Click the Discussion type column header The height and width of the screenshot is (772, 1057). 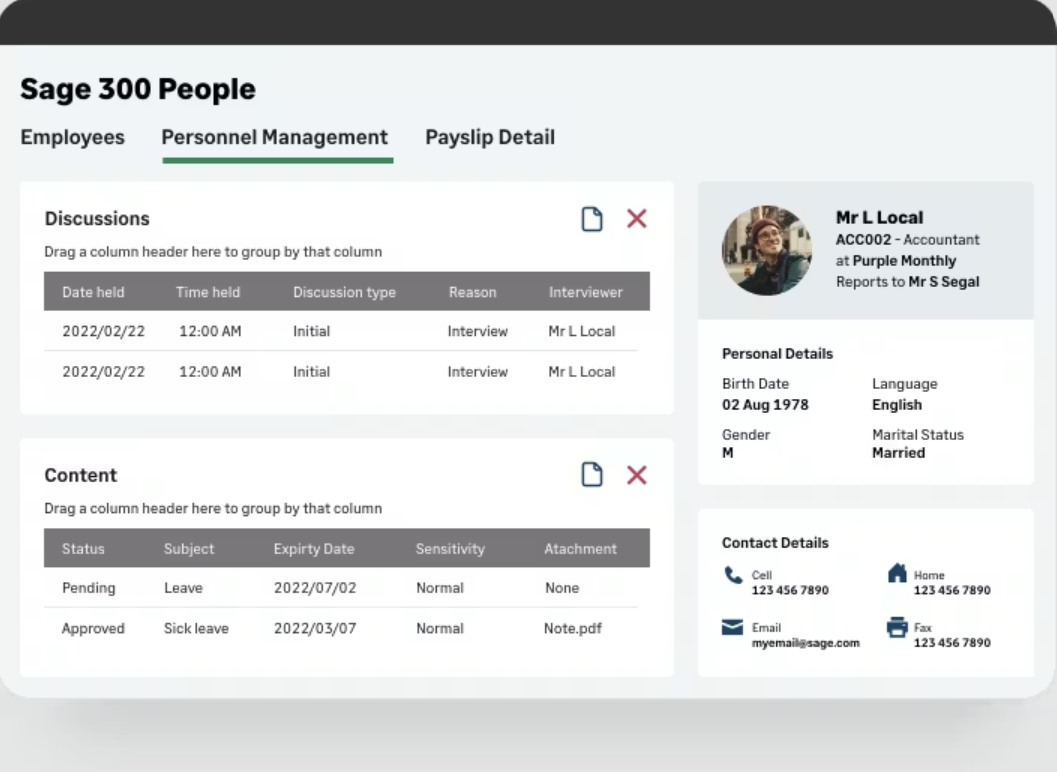tap(344, 293)
